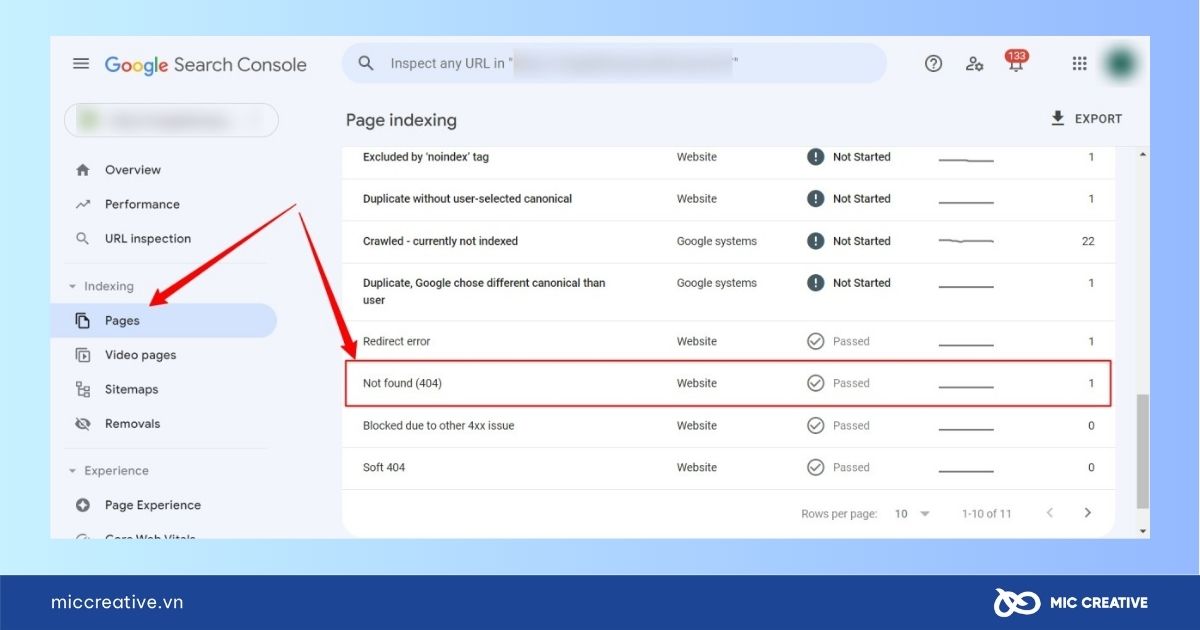This screenshot has height=630, width=1200.
Task: Click the search magnifier icon
Action: [366, 63]
